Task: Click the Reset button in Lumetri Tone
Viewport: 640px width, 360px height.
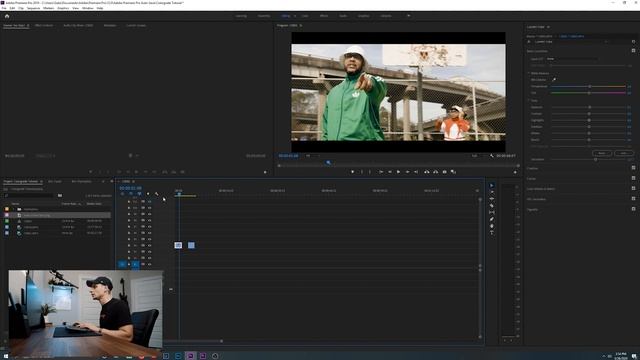Action: point(602,153)
